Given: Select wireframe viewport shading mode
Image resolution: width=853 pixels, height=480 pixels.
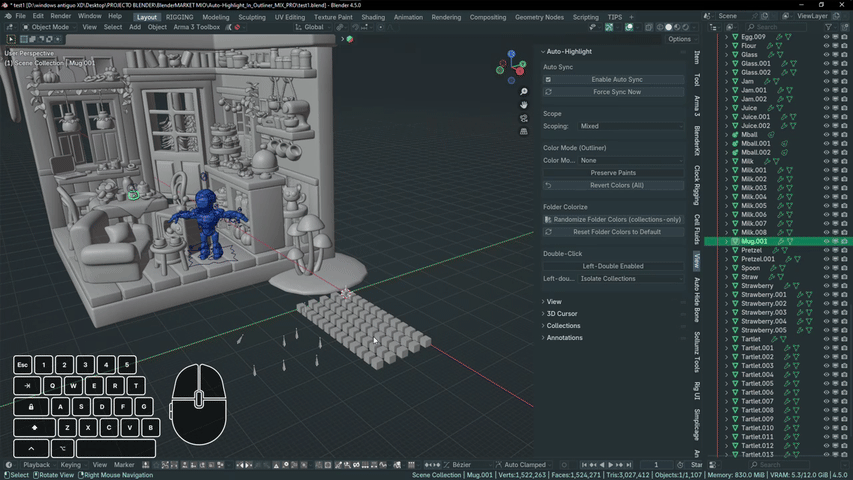Looking at the screenshot, I should pos(660,27).
